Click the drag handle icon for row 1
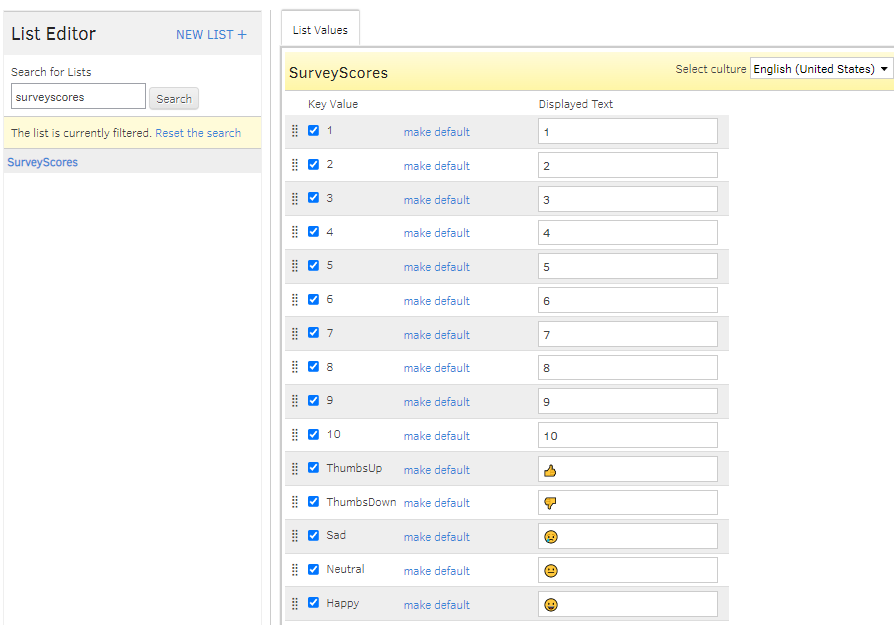 pos(294,131)
